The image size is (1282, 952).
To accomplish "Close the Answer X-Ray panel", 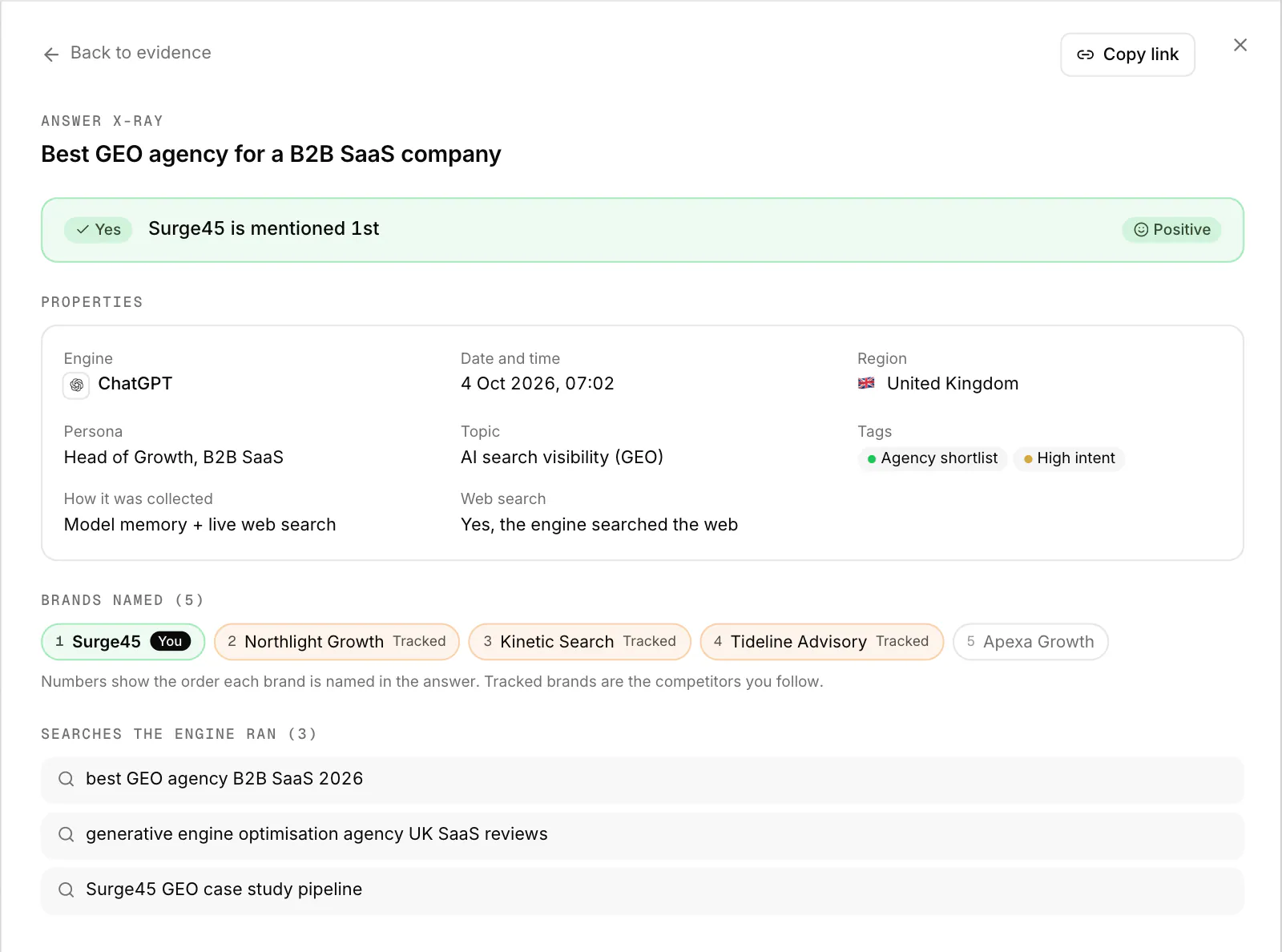I will pyautogui.click(x=1240, y=45).
